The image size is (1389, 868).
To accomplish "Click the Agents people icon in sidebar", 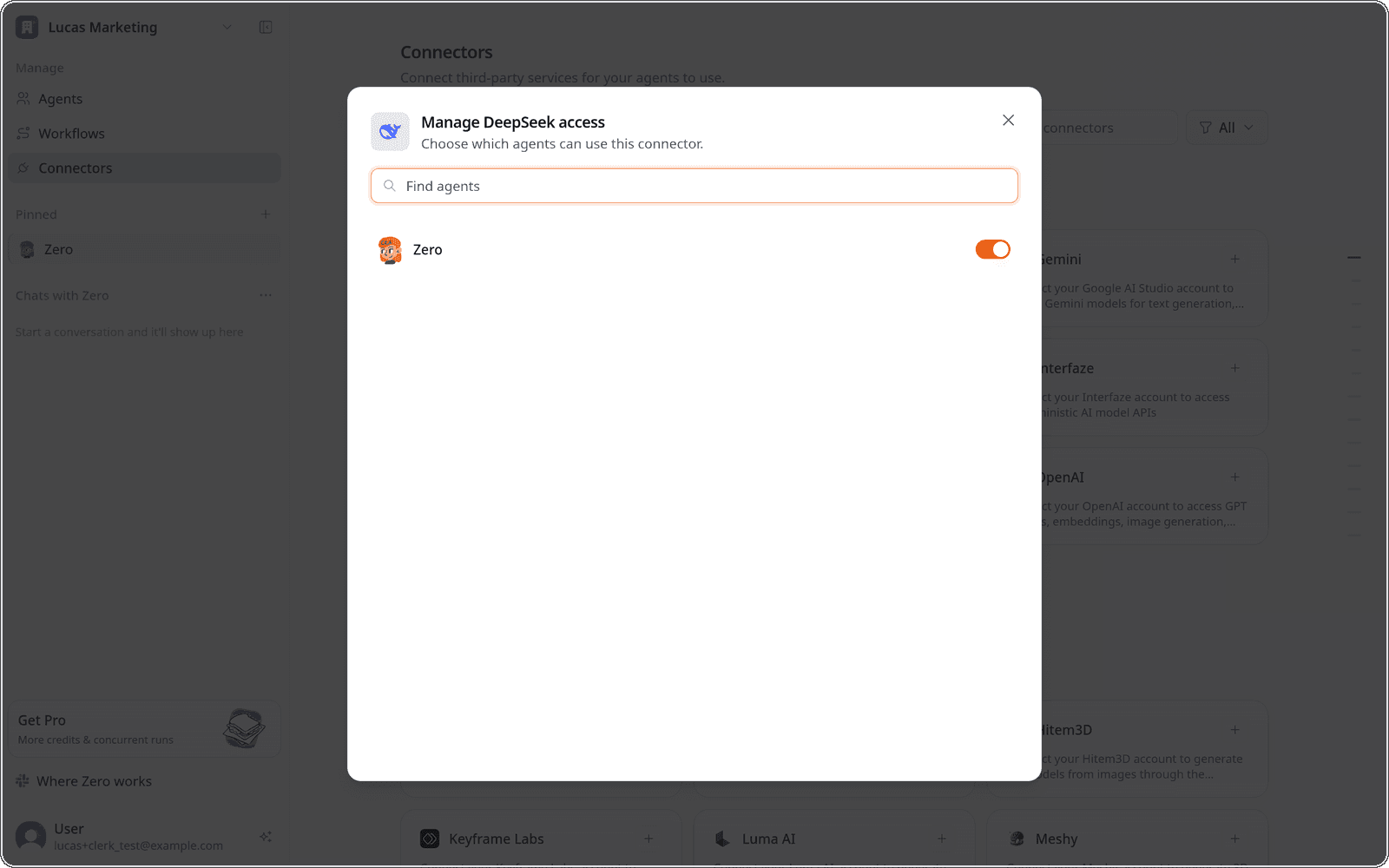I will [x=23, y=99].
